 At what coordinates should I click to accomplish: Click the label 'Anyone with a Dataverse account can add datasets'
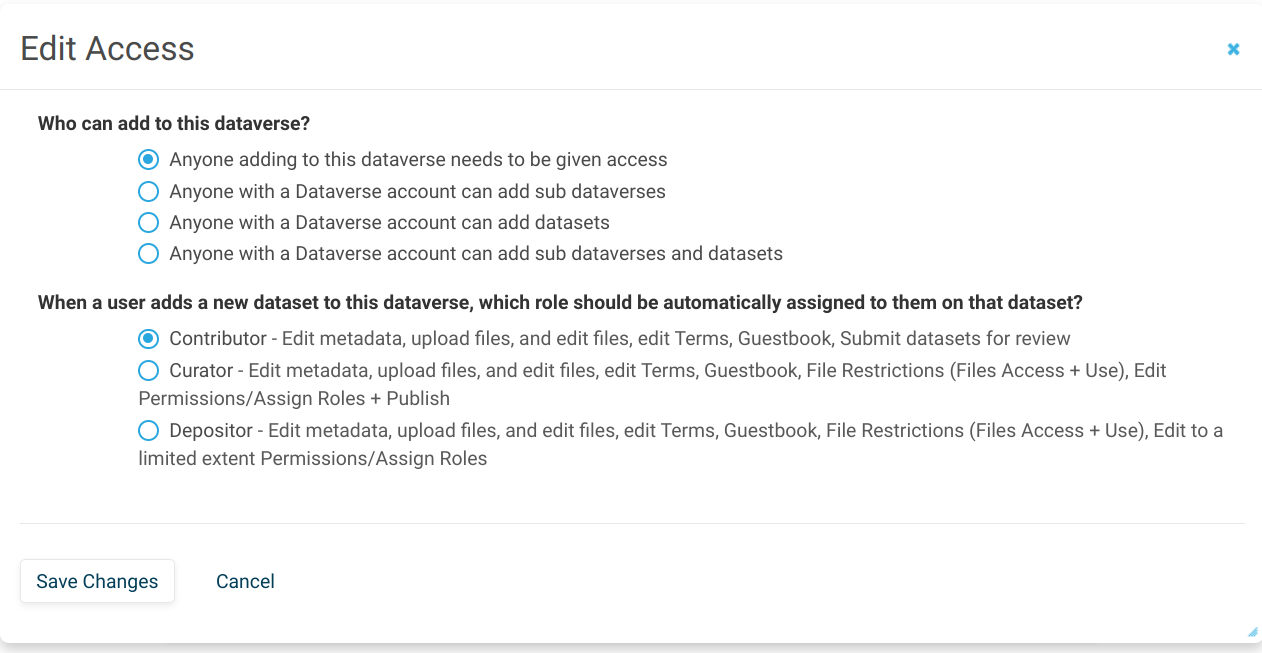(x=389, y=222)
